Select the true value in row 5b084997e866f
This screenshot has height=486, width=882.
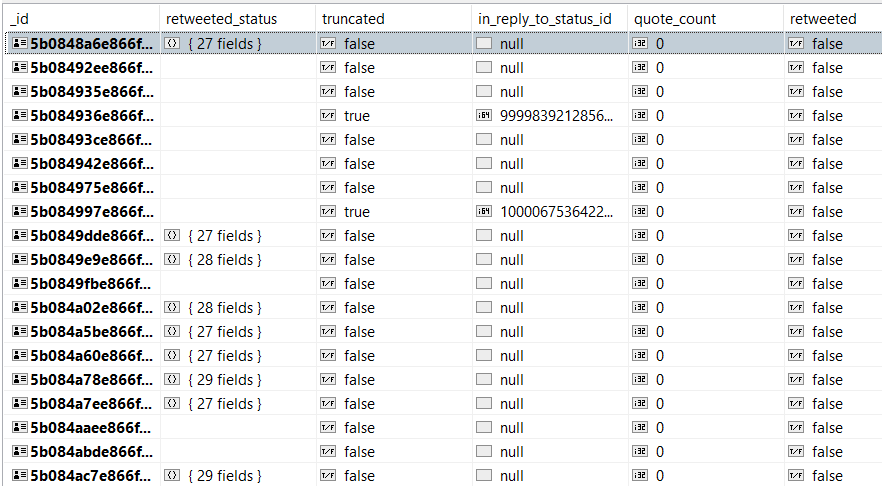click(357, 212)
